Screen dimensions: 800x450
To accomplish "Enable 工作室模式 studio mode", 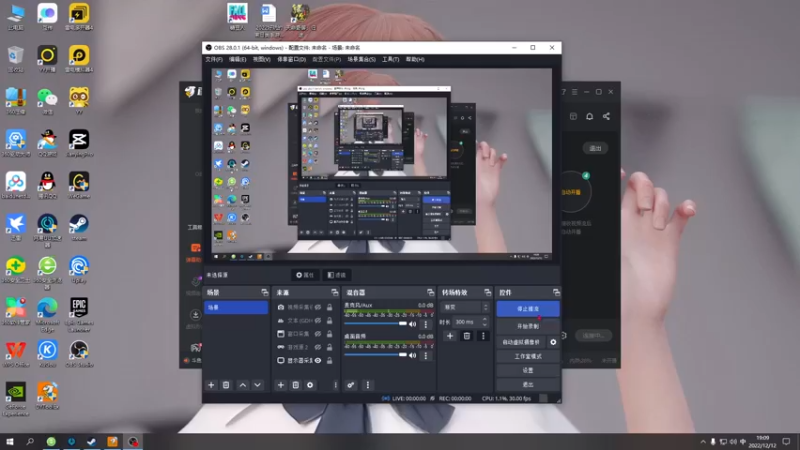I will click(528, 356).
